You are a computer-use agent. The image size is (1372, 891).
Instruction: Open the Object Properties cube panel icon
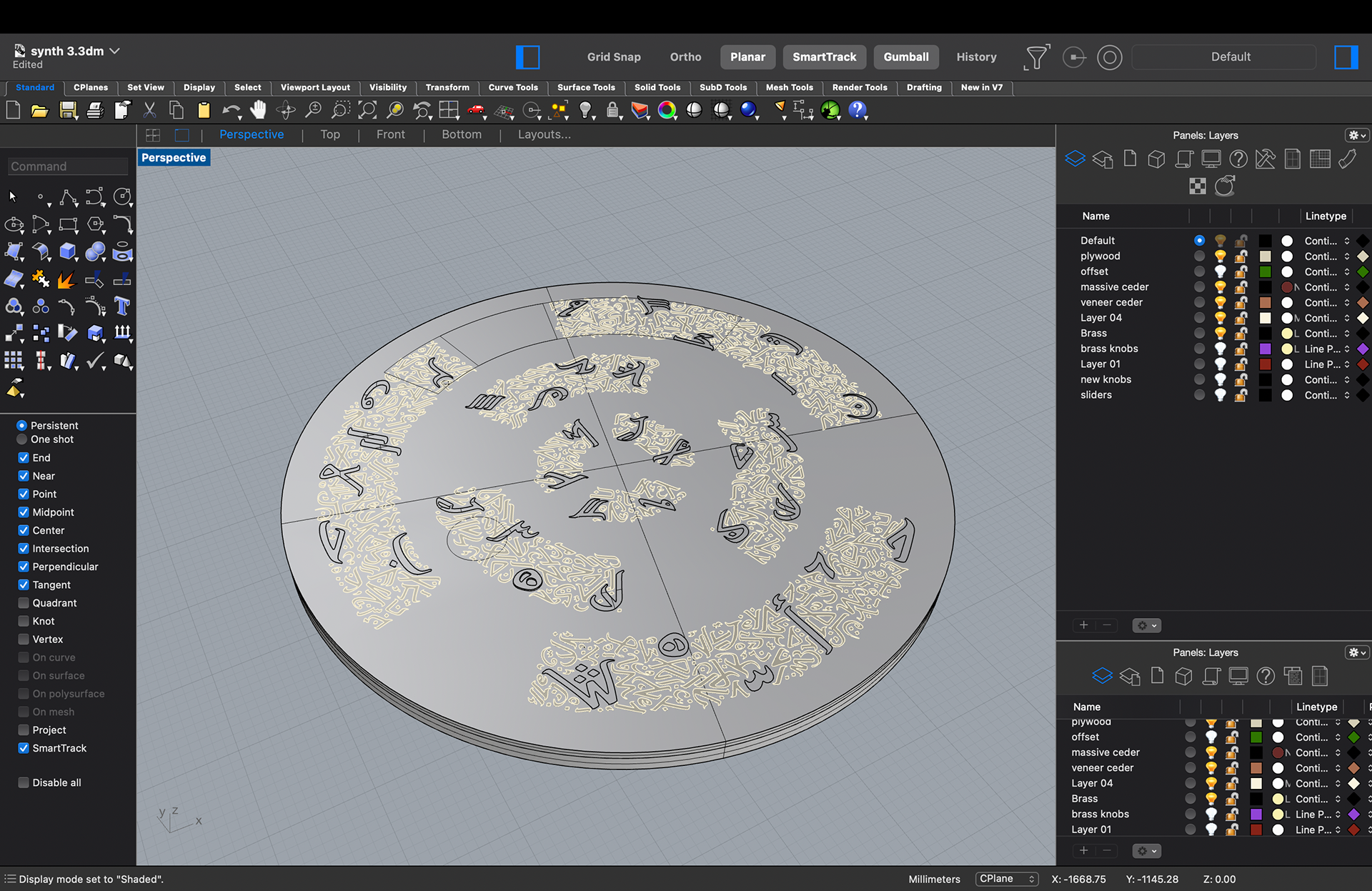coord(1156,159)
